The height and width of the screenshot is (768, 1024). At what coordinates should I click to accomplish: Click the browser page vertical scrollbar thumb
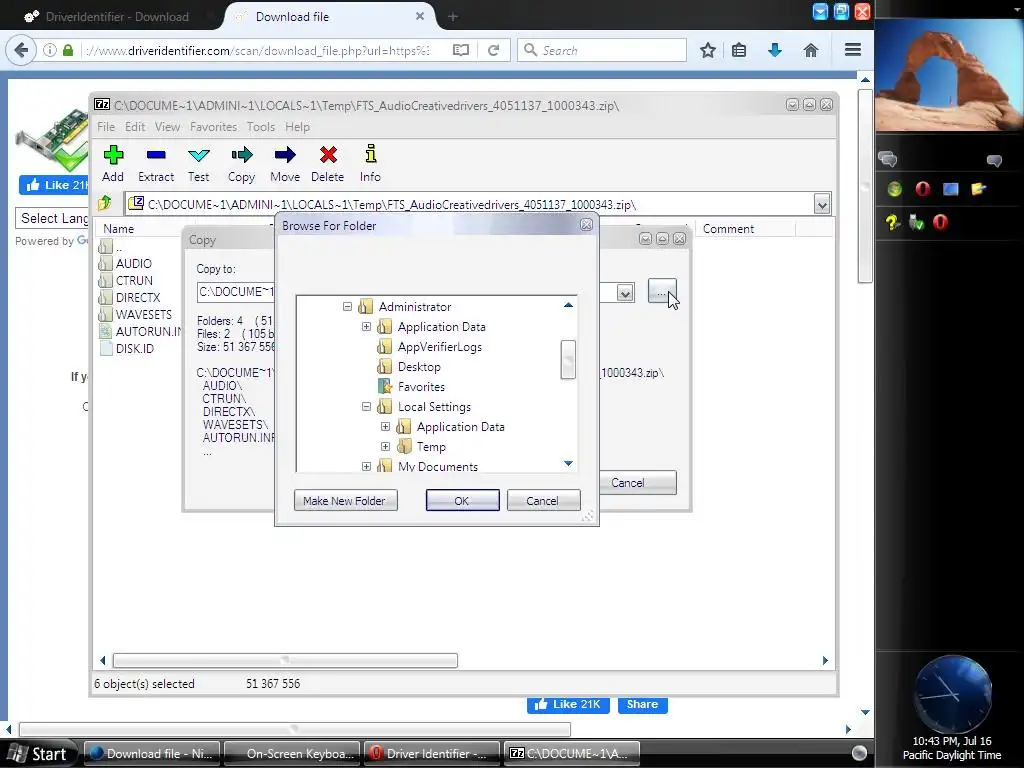tap(865, 185)
